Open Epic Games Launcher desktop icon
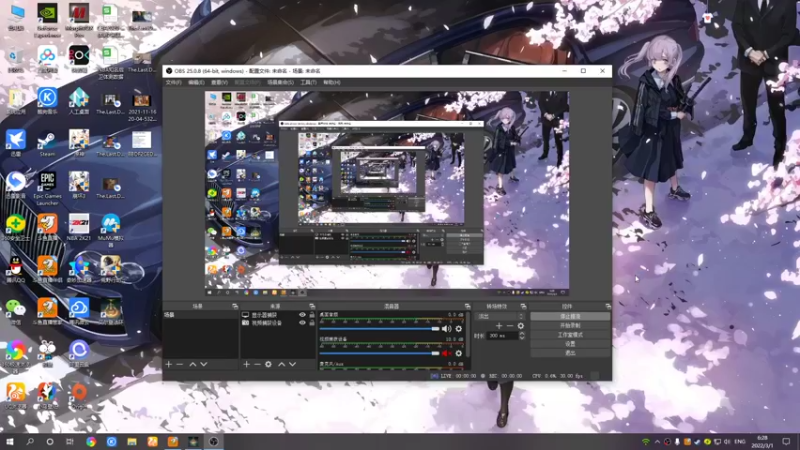The height and width of the screenshot is (450, 800). pyautogui.click(x=47, y=189)
